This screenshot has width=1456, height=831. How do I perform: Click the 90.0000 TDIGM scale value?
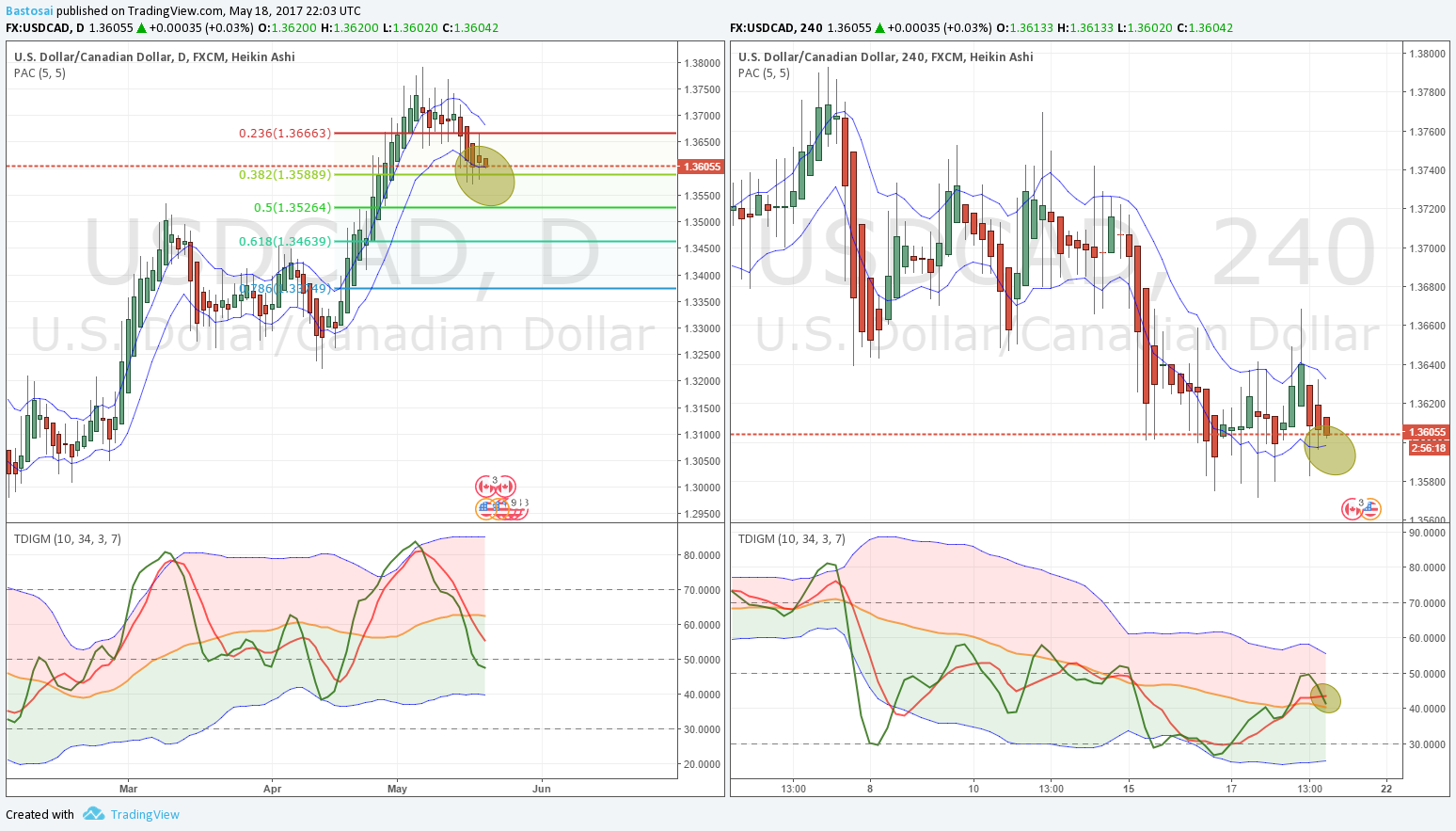point(1427,533)
